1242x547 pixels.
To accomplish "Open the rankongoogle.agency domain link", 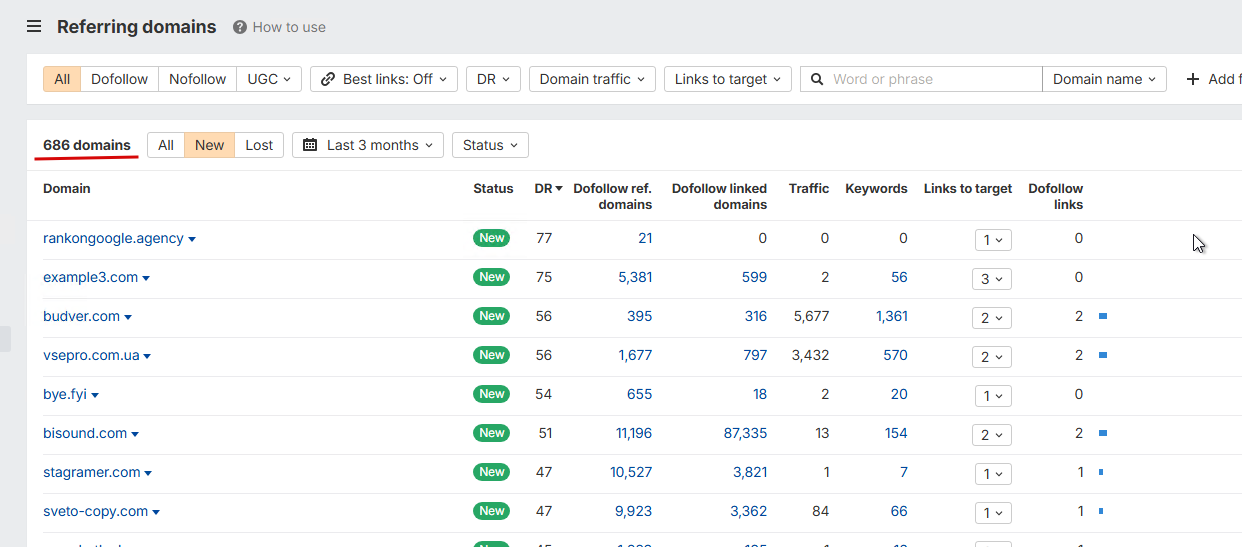I will click(x=113, y=238).
